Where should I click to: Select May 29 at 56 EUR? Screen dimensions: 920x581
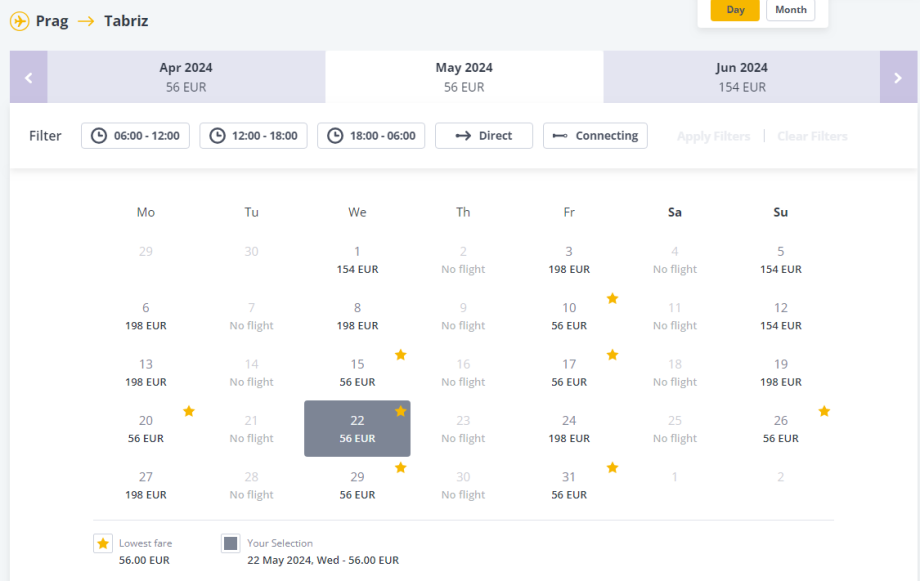pyautogui.click(x=357, y=485)
